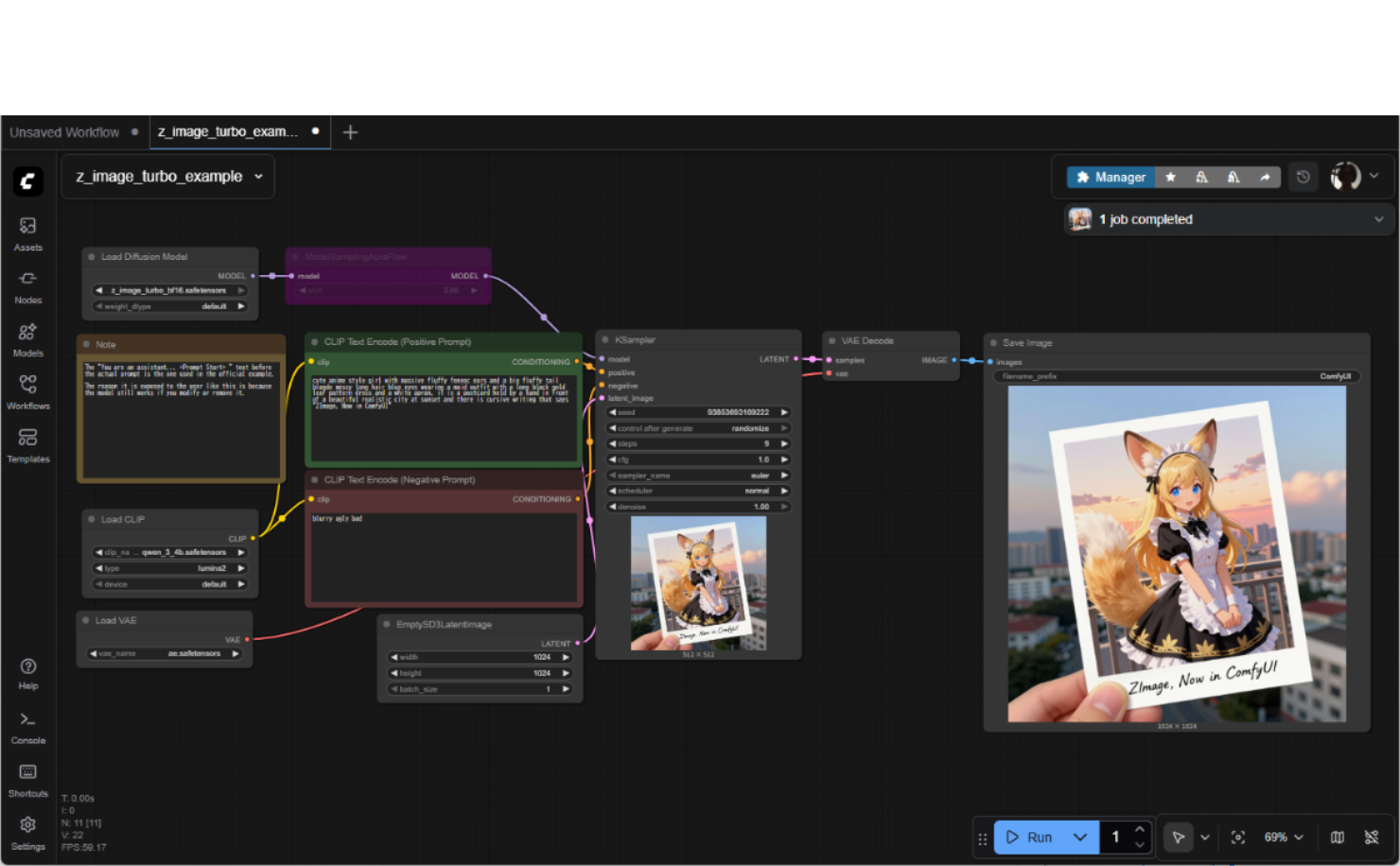Add a new workflow tab
Image resolution: width=1400 pixels, height=866 pixels.
350,132
